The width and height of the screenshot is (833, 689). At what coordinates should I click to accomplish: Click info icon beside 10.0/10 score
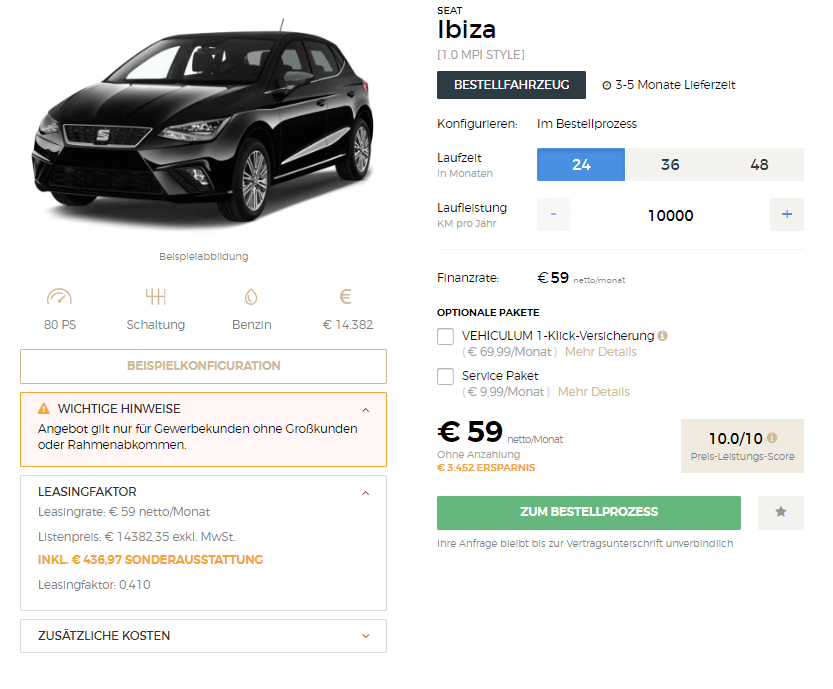click(x=772, y=438)
